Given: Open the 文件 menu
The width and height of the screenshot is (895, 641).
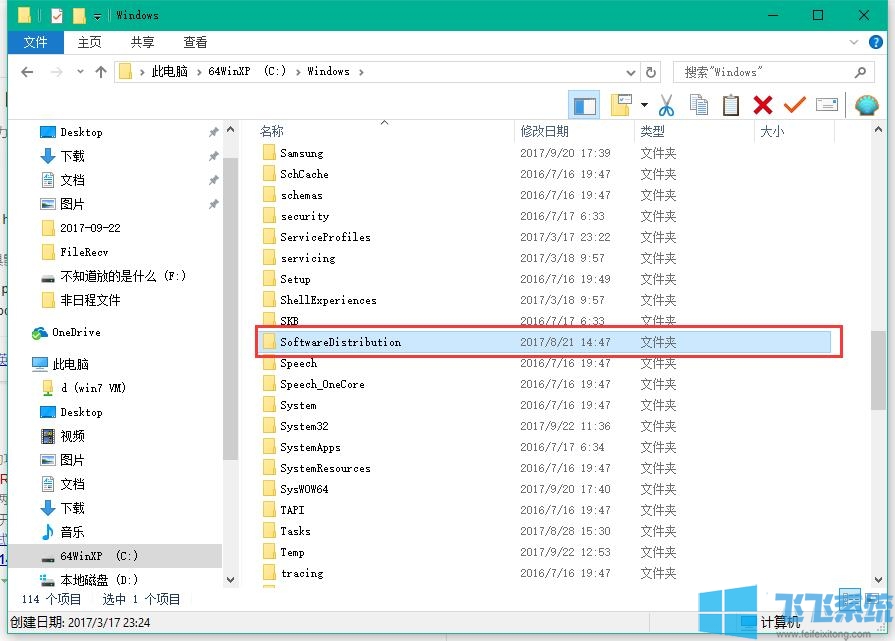Looking at the screenshot, I should (x=35, y=42).
